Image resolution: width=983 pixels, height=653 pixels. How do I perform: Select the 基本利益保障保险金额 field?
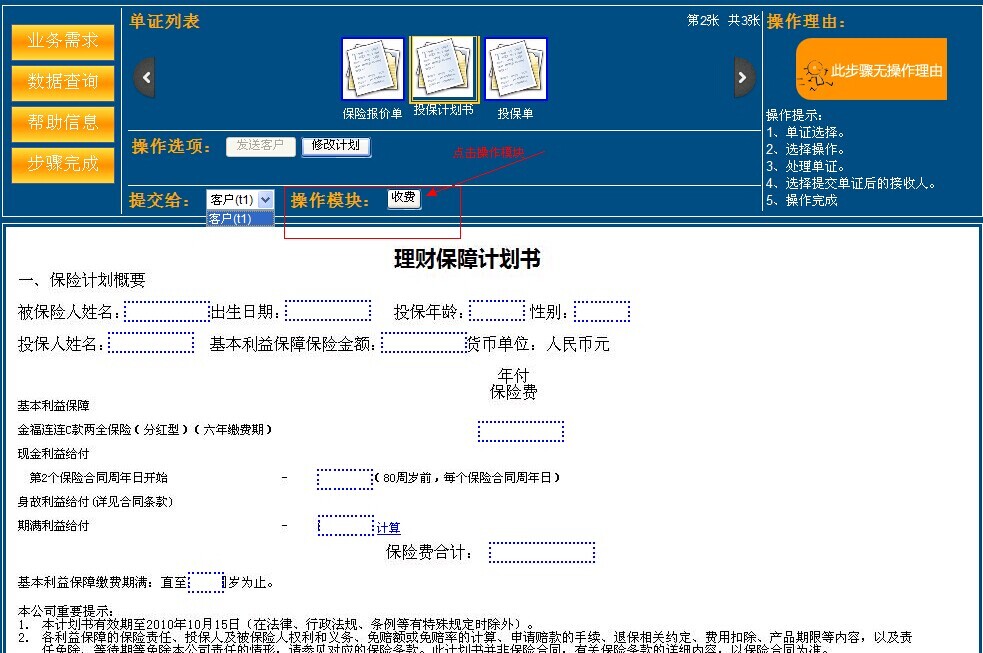423,344
